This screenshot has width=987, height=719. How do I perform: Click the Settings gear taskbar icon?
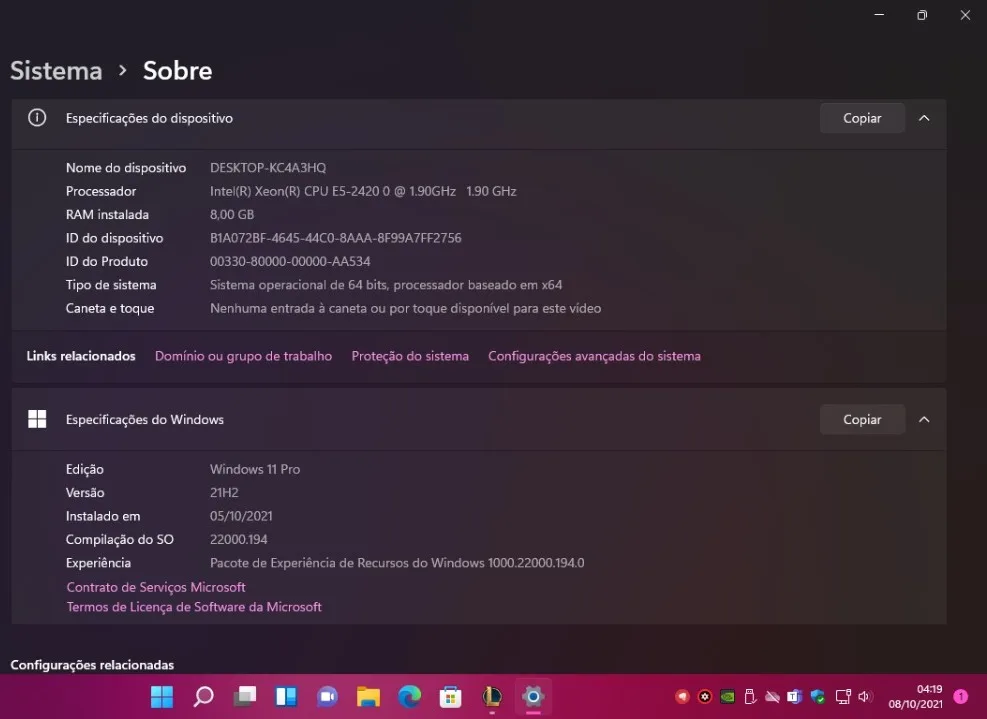[533, 696]
